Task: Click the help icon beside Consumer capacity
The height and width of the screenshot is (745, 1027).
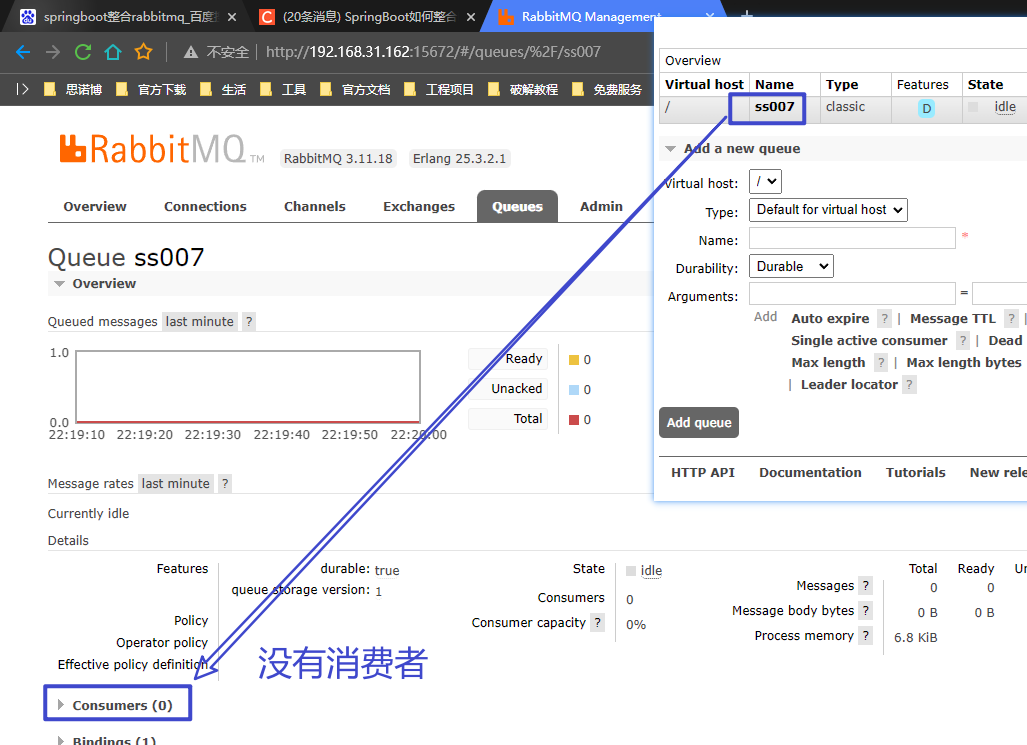Action: [597, 623]
